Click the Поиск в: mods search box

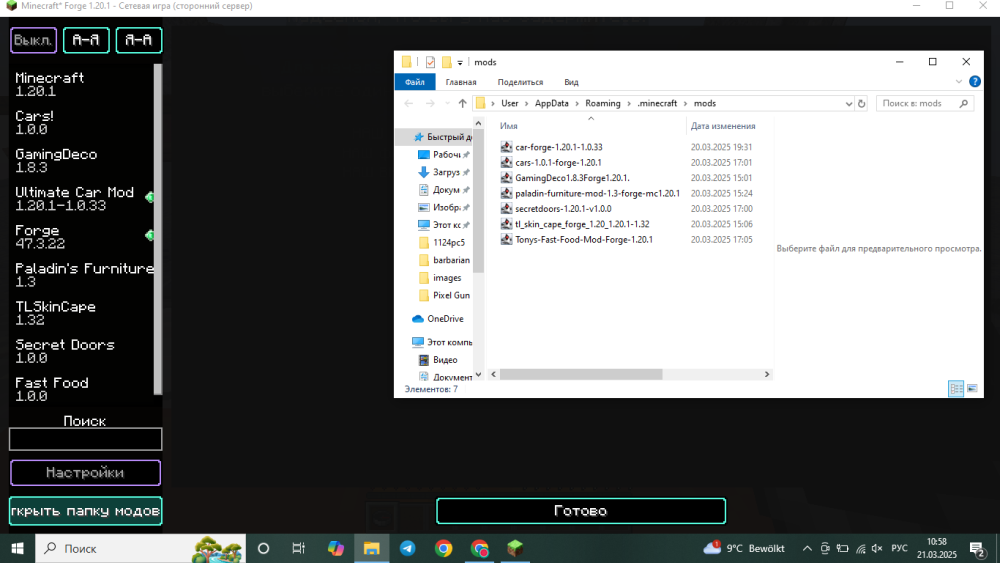coord(925,103)
